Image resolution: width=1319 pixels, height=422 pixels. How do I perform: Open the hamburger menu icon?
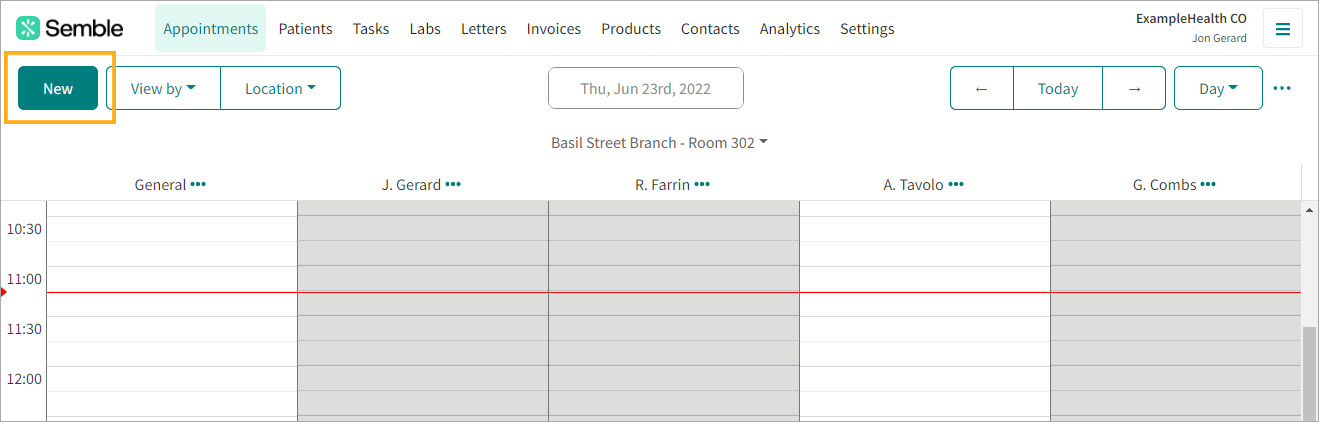click(1283, 29)
